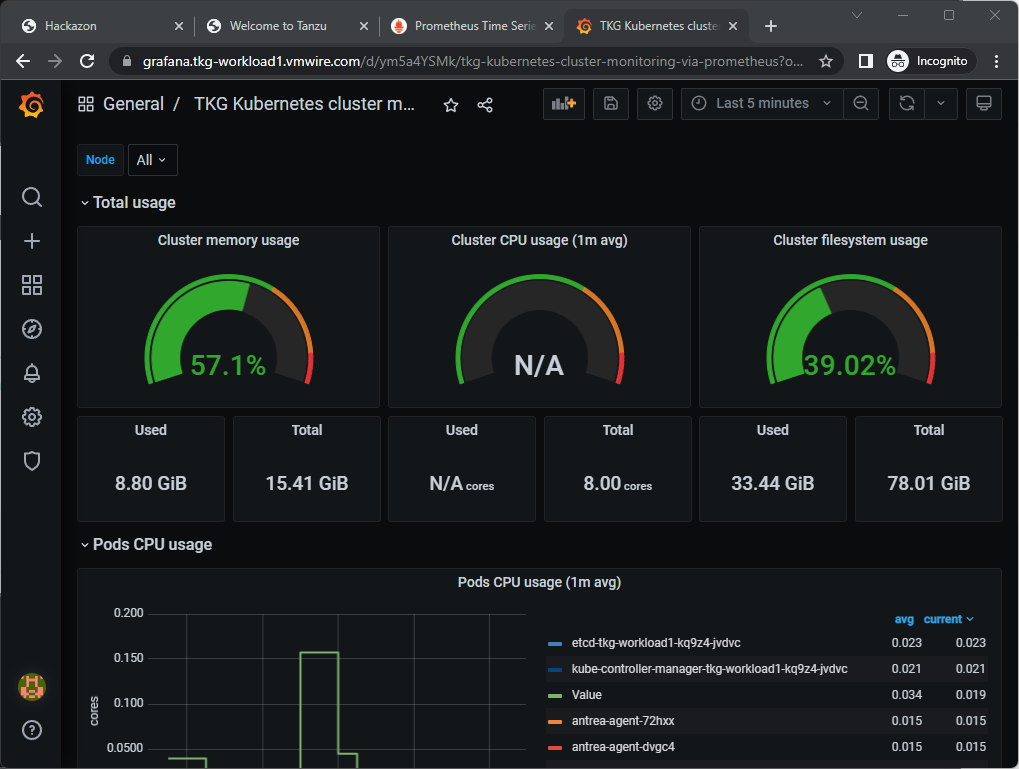Open the Alerting bell sidebar icon

click(x=32, y=373)
